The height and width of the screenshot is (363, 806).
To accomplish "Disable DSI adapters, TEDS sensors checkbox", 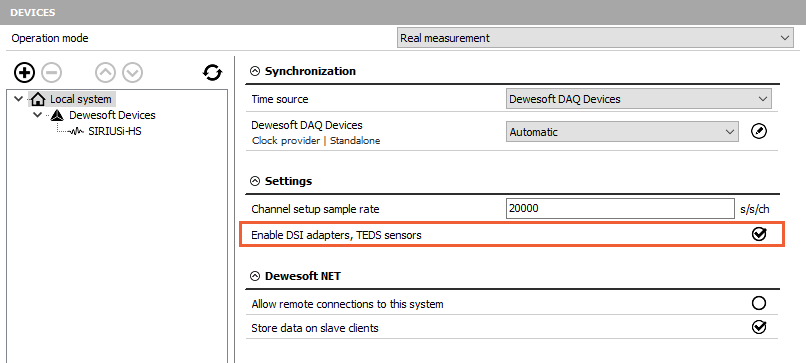I will pos(759,234).
